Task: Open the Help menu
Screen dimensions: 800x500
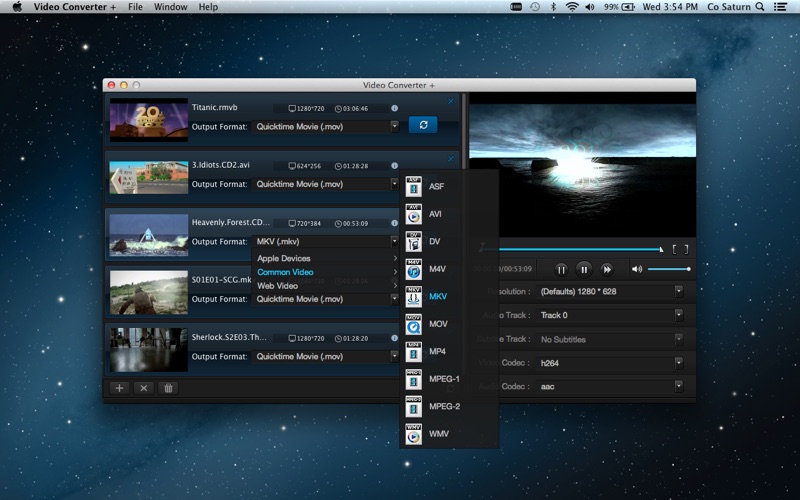Action: coord(208,7)
